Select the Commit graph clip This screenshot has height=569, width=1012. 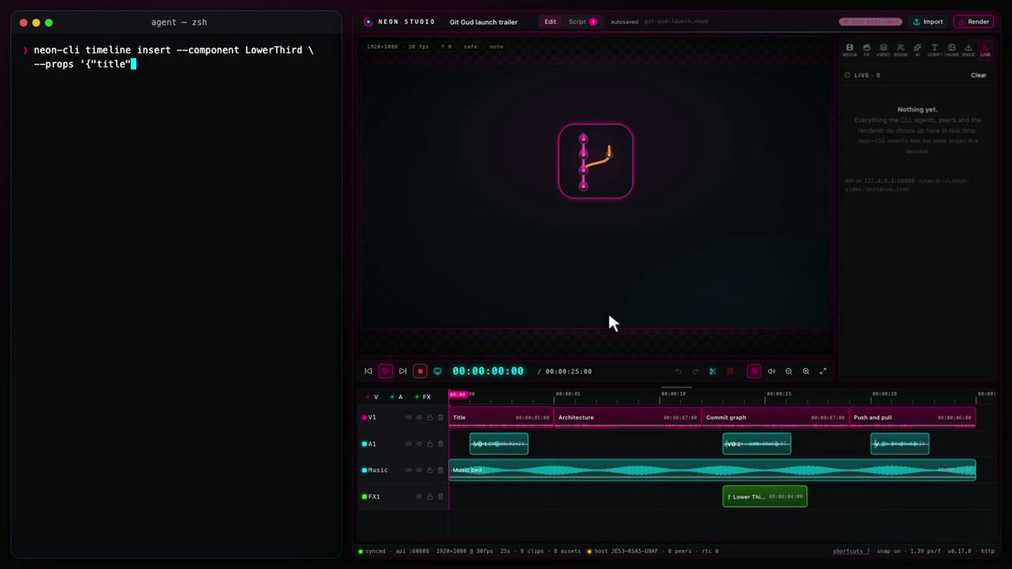[x=775, y=417]
